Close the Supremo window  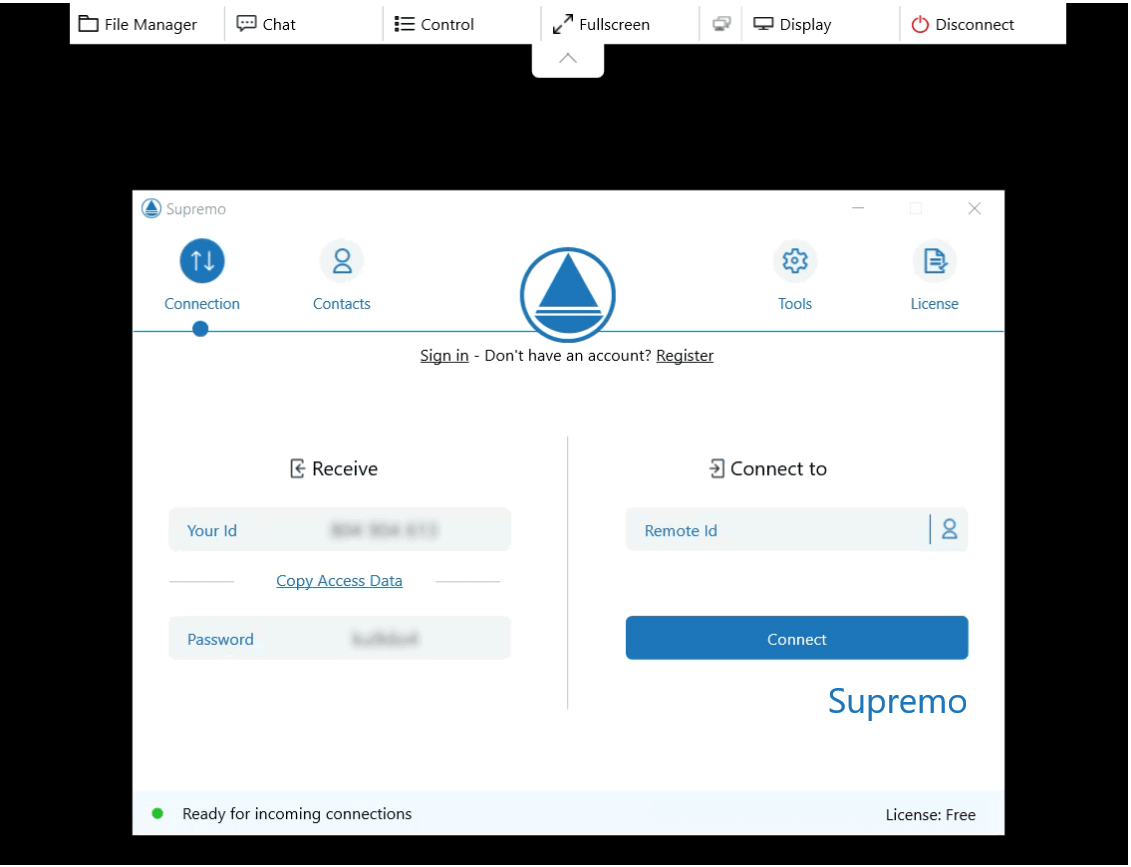click(974, 208)
